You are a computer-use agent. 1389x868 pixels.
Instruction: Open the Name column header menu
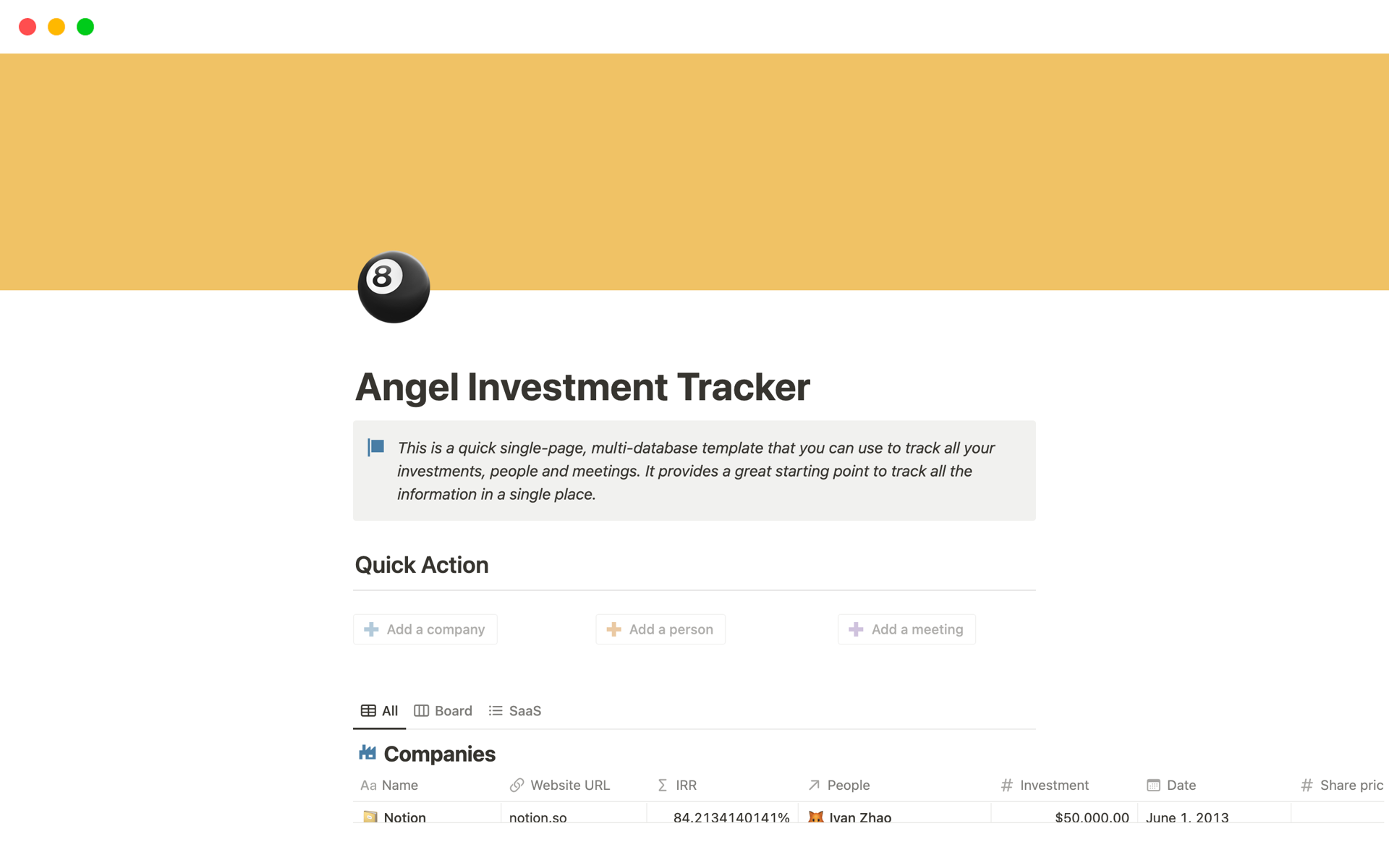(390, 785)
